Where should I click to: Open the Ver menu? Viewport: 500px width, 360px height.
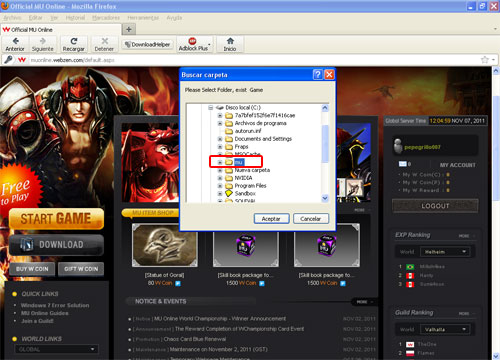tap(54, 18)
